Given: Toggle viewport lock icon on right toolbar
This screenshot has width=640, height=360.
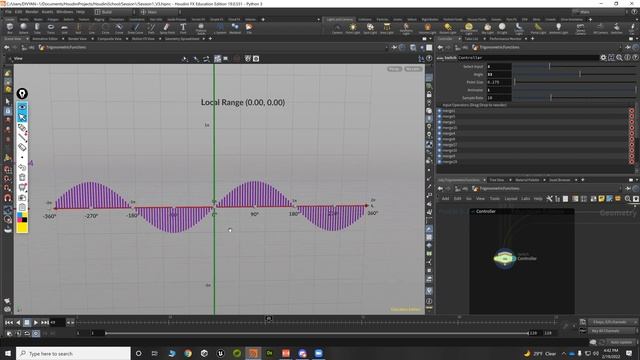Looking at the screenshot, I should [429, 94].
